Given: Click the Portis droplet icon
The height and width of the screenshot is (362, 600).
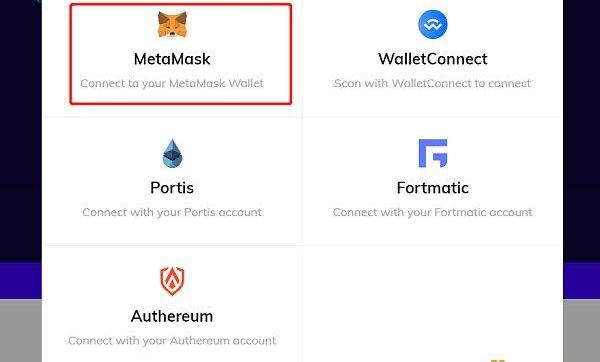Looking at the screenshot, I should (x=172, y=153).
